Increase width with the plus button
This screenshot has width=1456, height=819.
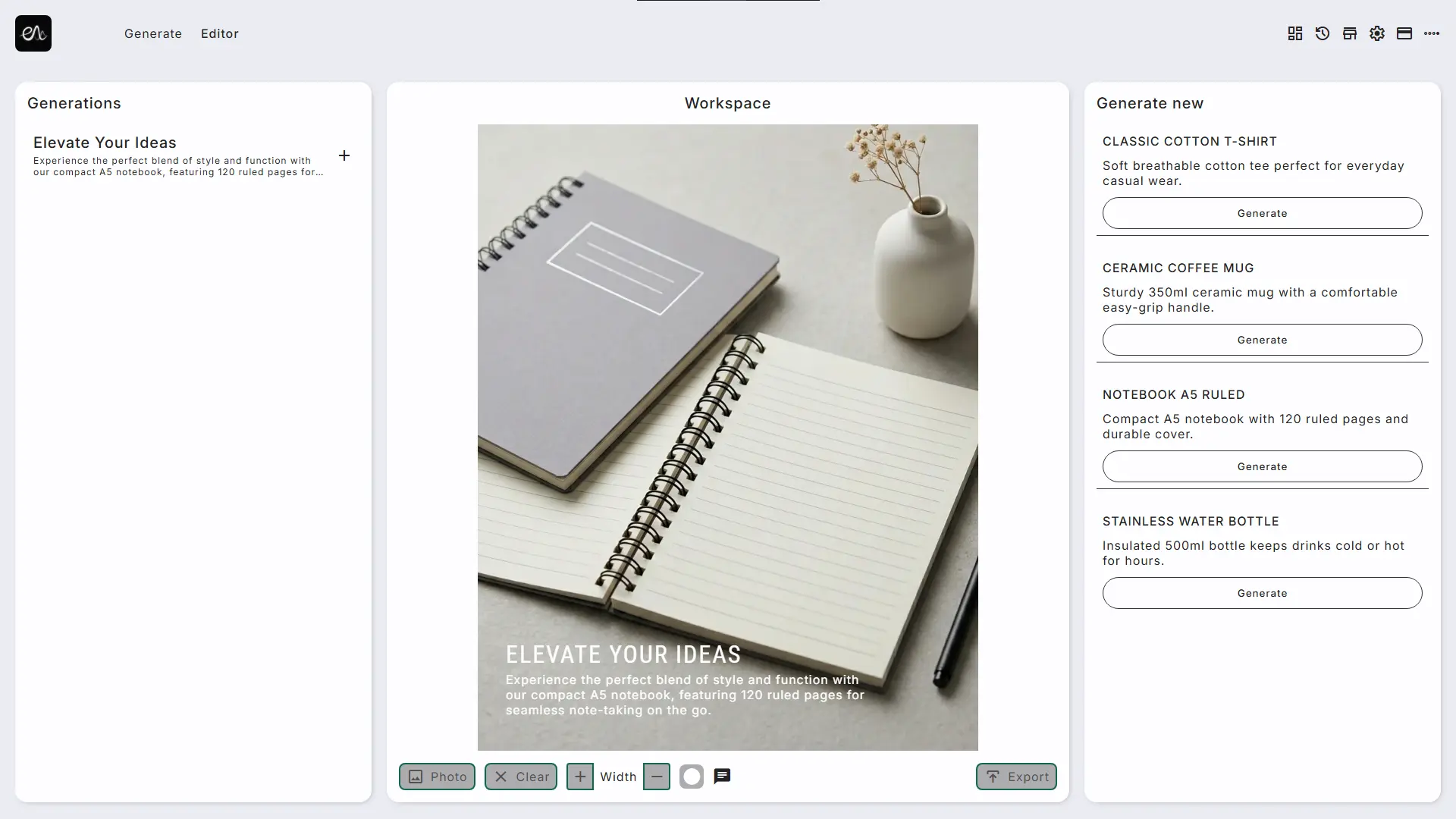[580, 777]
